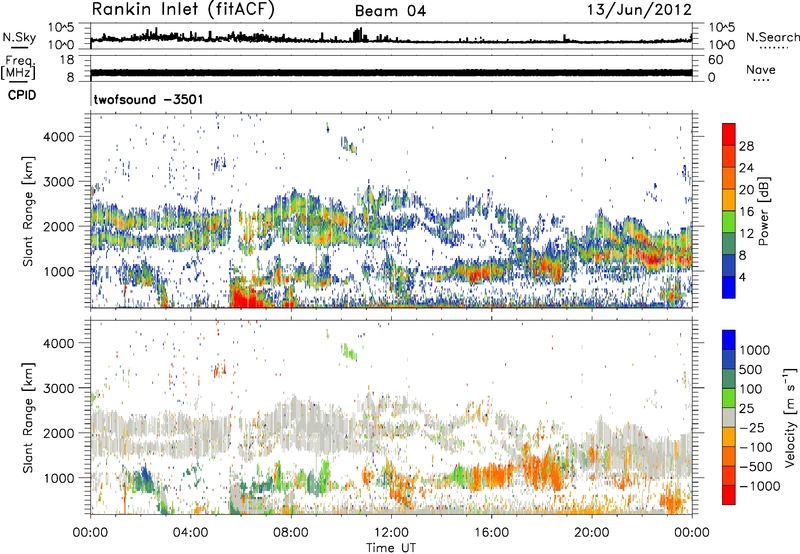Image resolution: width=800 pixels, height=554 pixels.
Task: Click the date '13/Jun/2012'
Action: click(x=639, y=10)
